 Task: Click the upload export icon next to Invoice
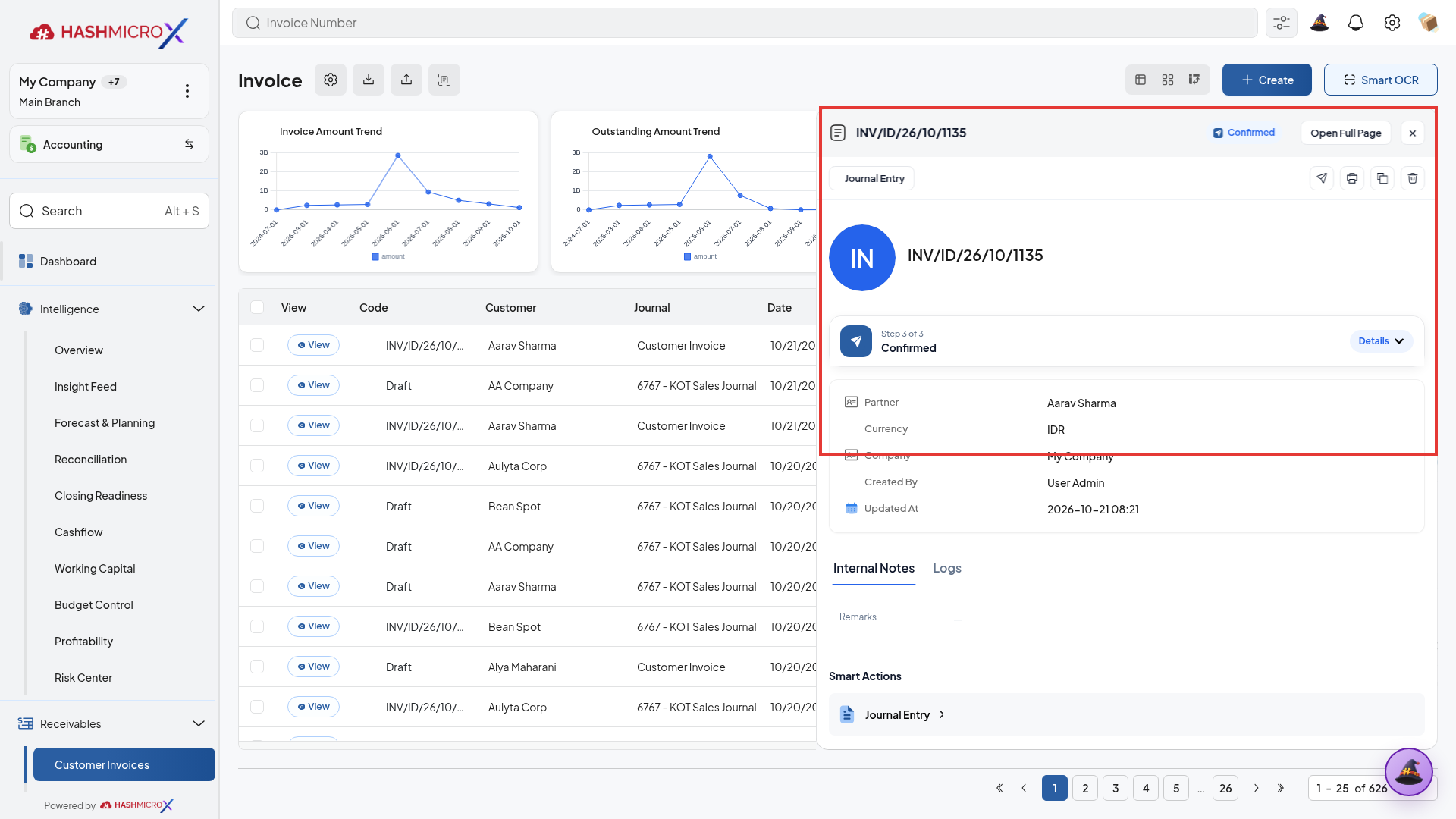[x=406, y=80]
